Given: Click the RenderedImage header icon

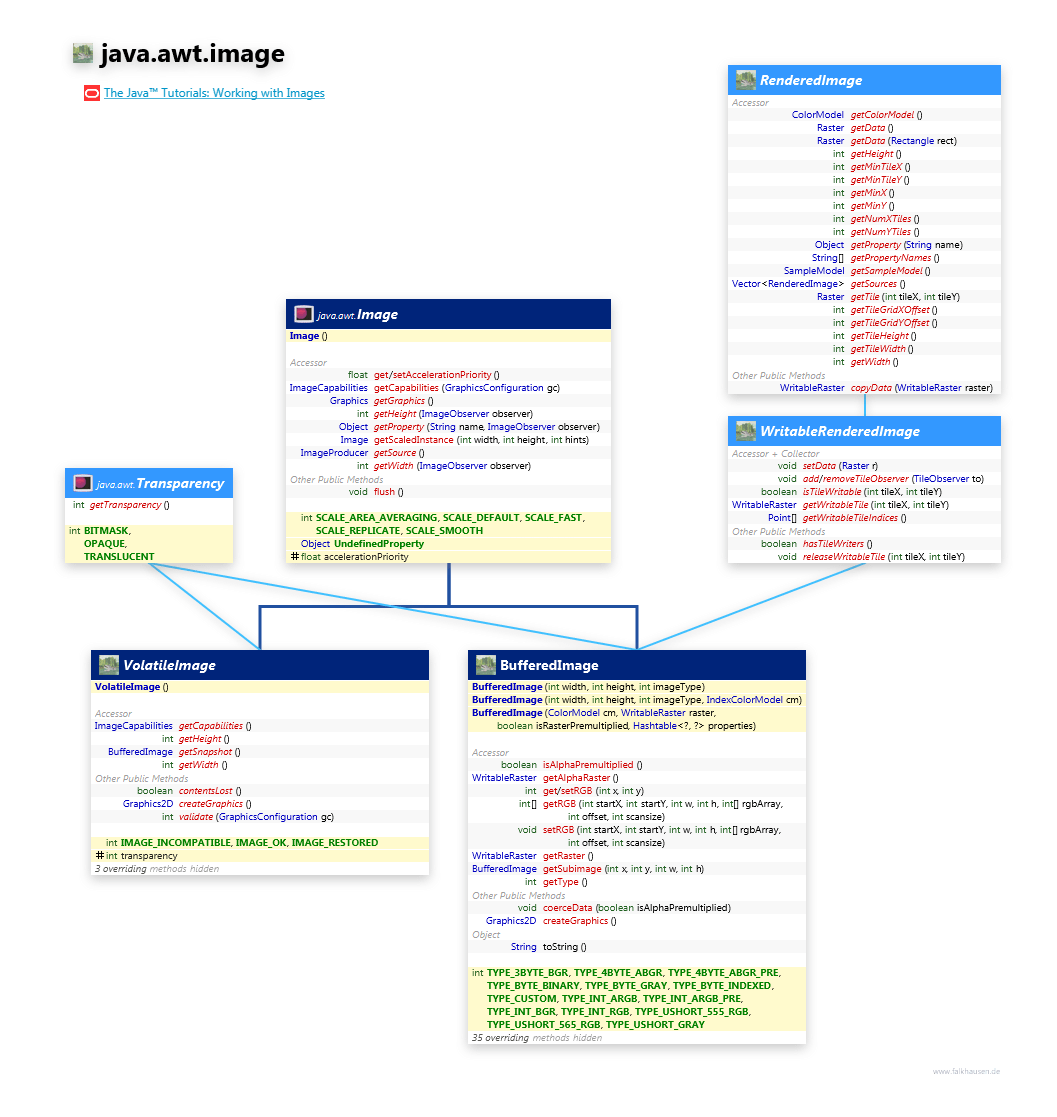Looking at the screenshot, I should tap(746, 80).
